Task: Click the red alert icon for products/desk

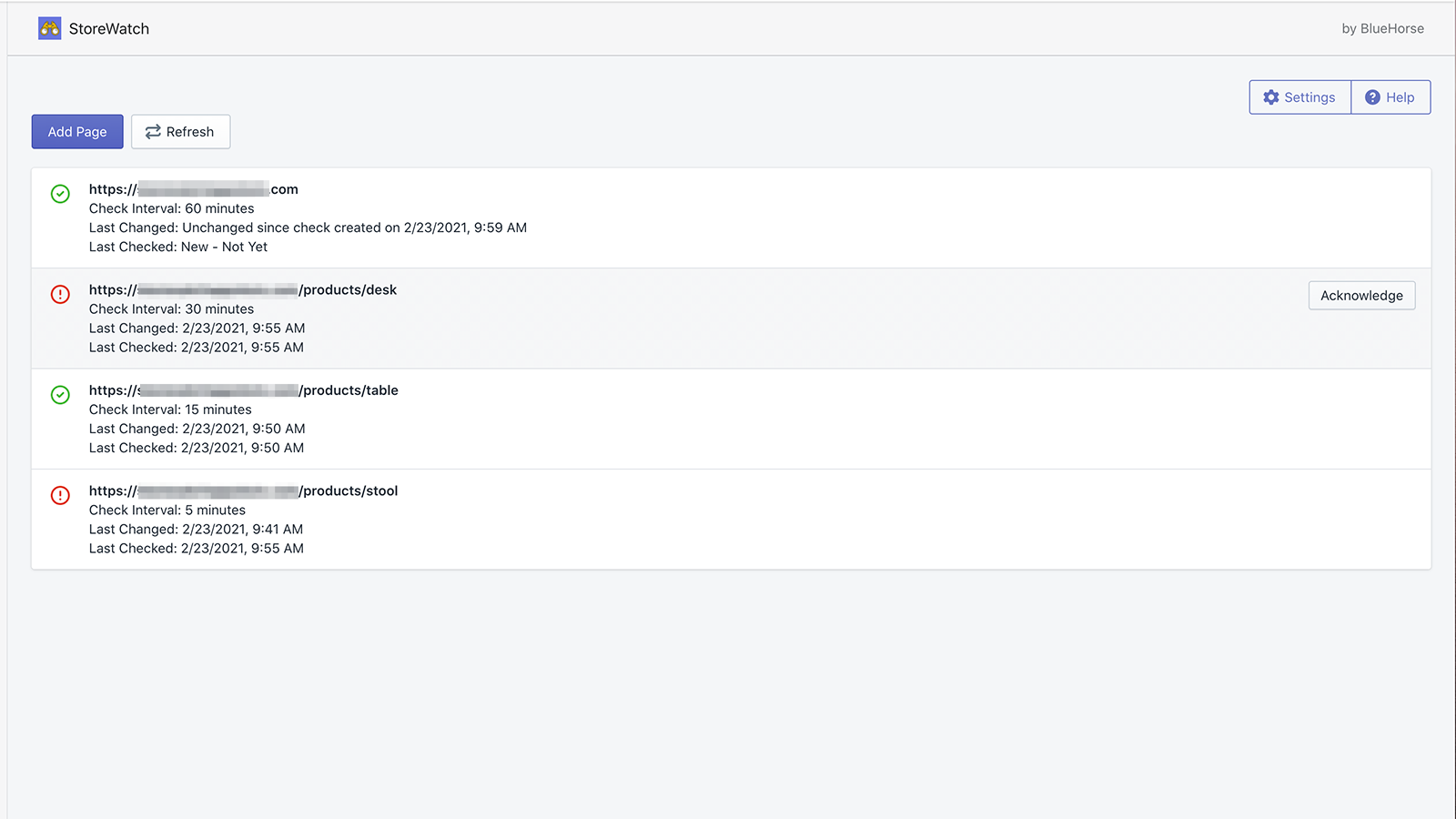Action: (x=60, y=294)
